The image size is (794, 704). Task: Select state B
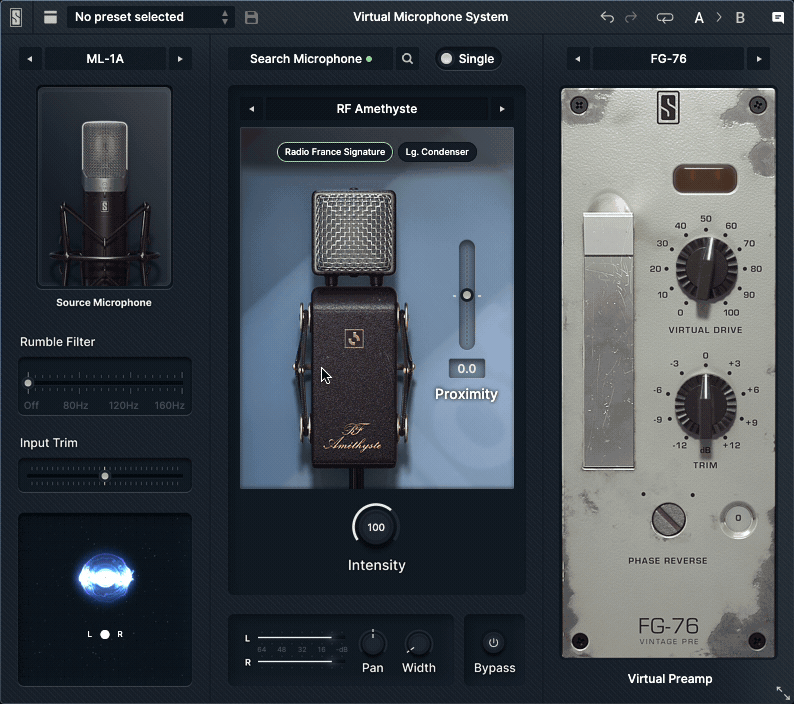(740, 18)
